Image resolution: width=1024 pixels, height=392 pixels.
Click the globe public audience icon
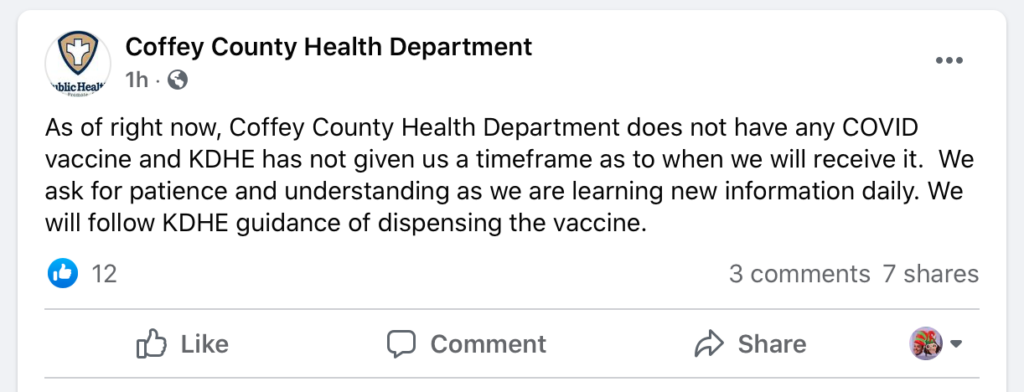coord(178,80)
